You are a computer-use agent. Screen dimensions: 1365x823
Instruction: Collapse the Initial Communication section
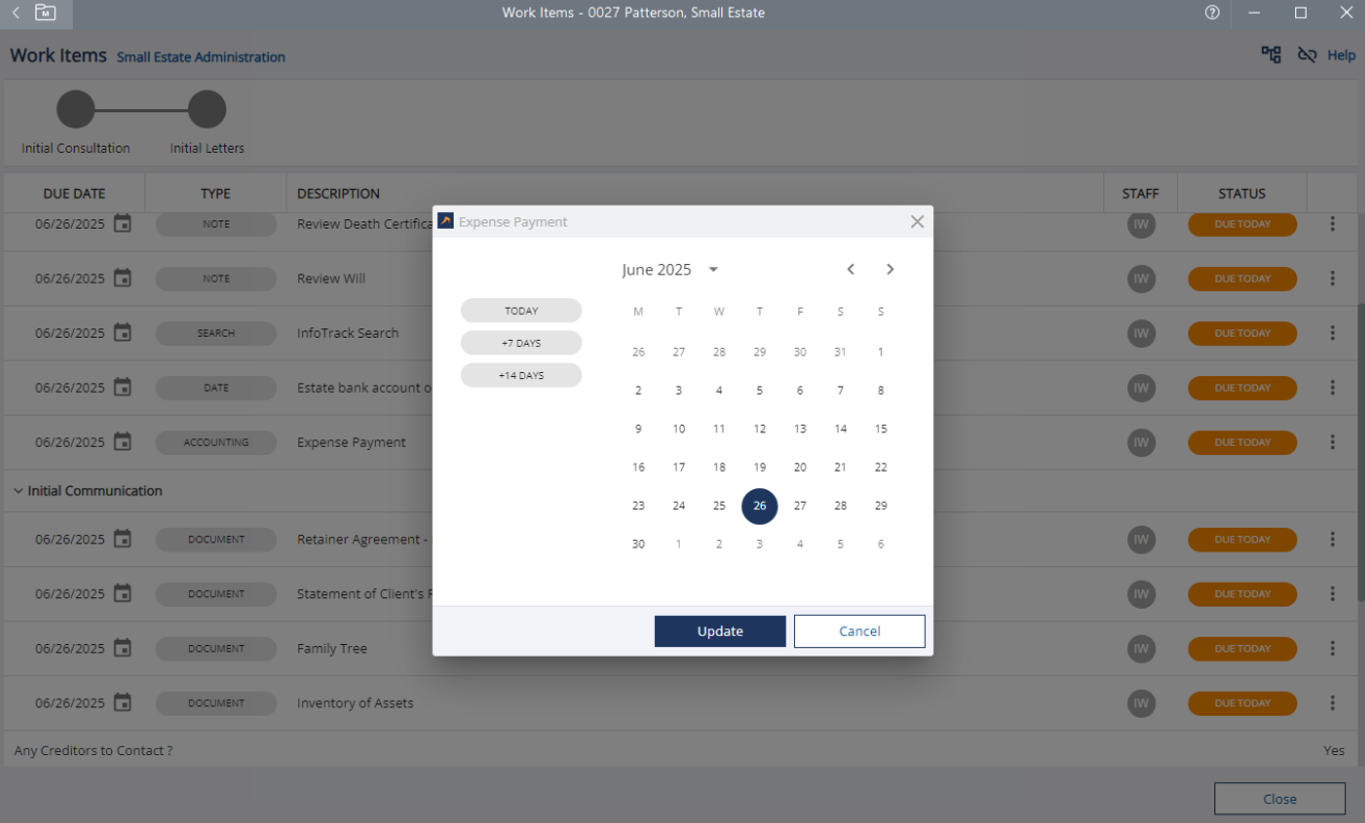[x=18, y=491]
